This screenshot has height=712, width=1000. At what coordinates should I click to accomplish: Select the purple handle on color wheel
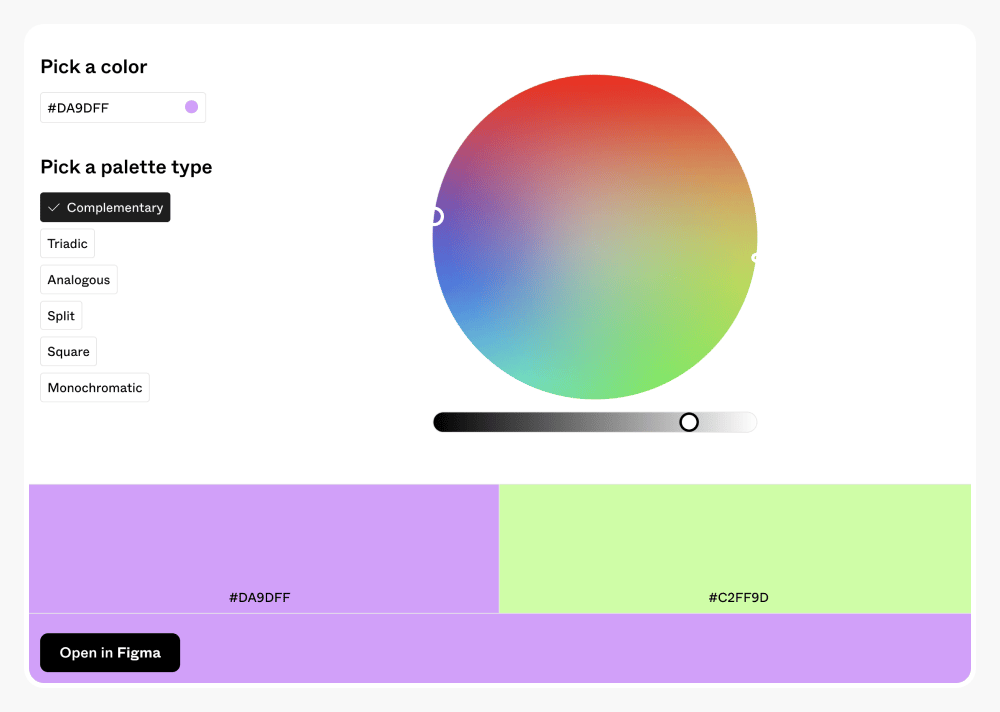[436, 216]
